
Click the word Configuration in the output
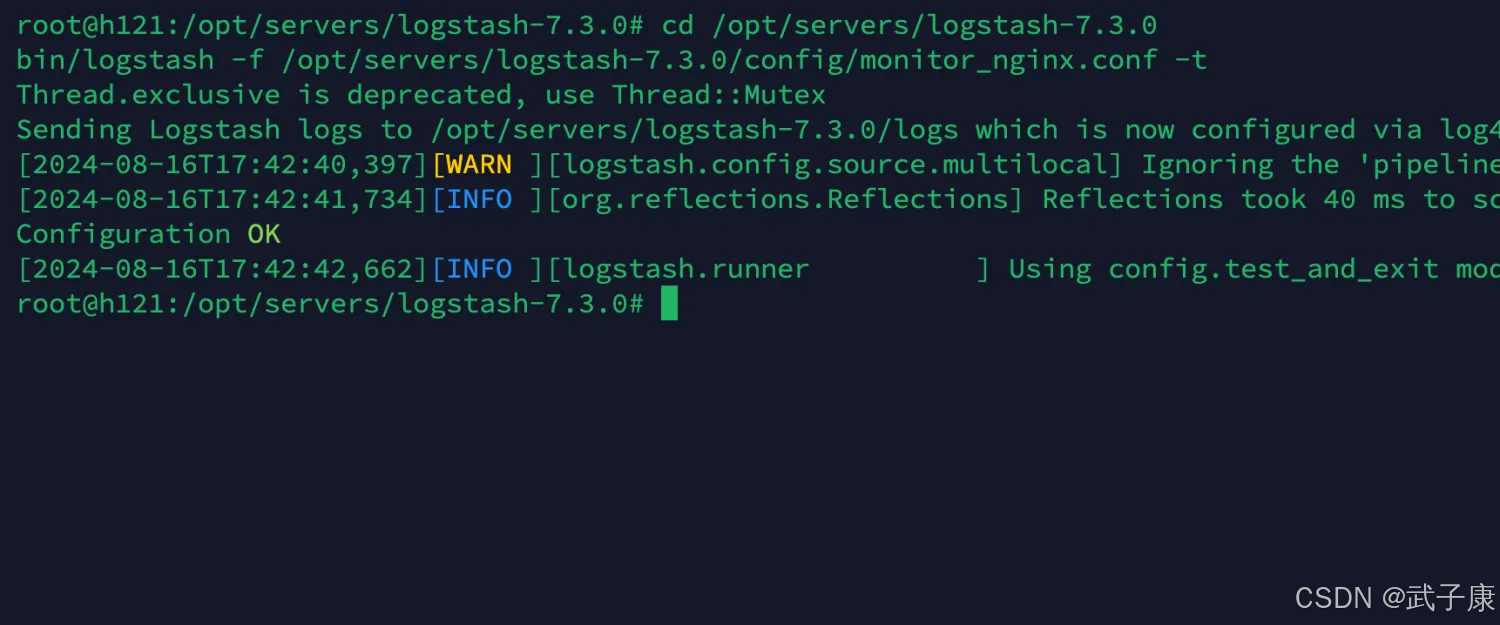[123, 235]
